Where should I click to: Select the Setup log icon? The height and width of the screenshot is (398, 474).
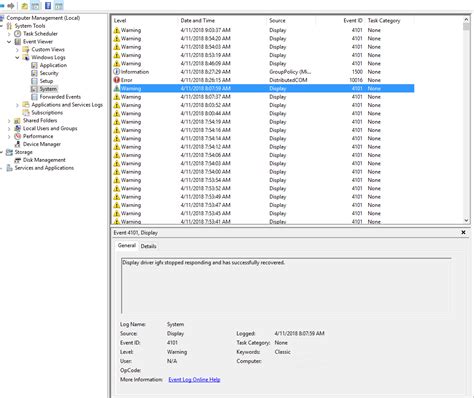pos(34,81)
